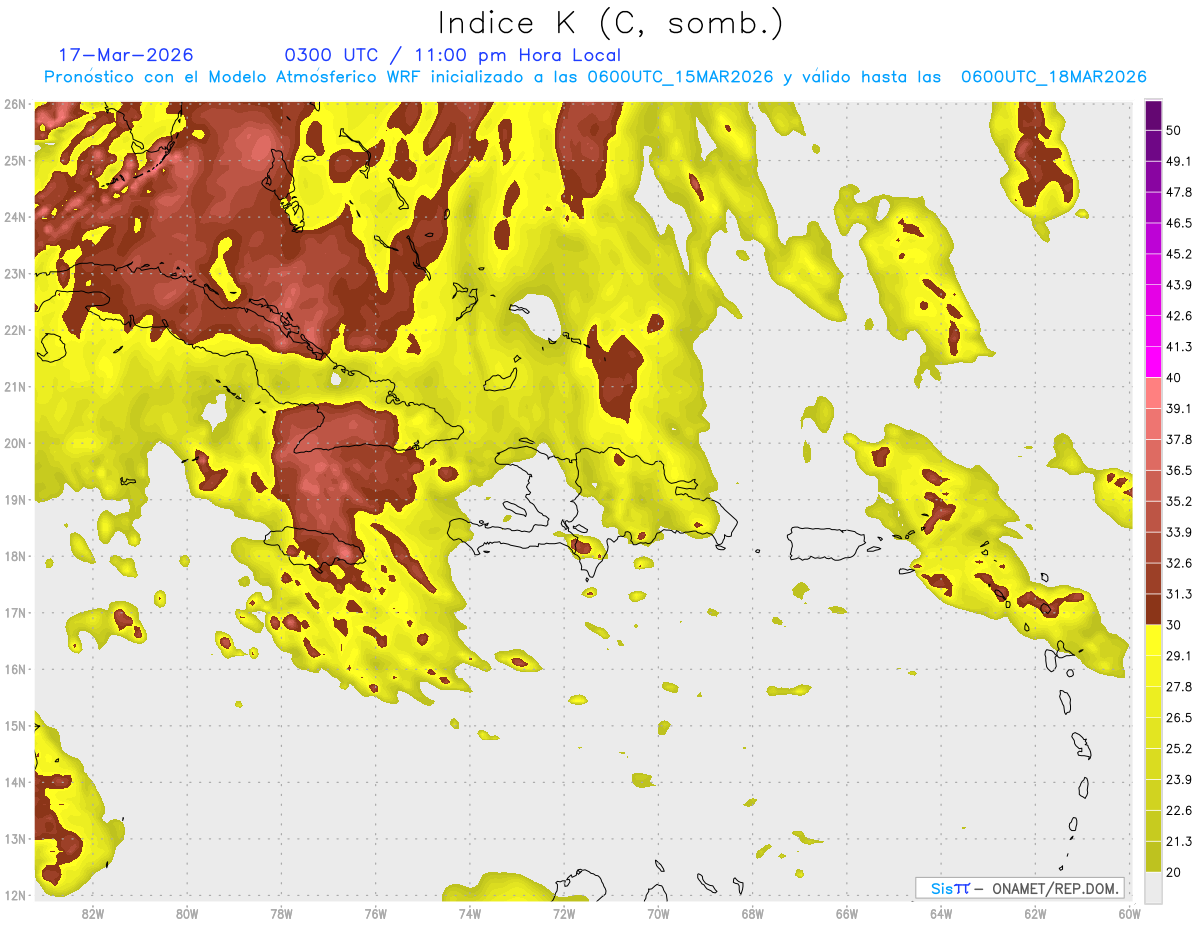The width and height of the screenshot is (1200, 927).
Task: Click the "45.2" color scale label
Action: point(1179,254)
